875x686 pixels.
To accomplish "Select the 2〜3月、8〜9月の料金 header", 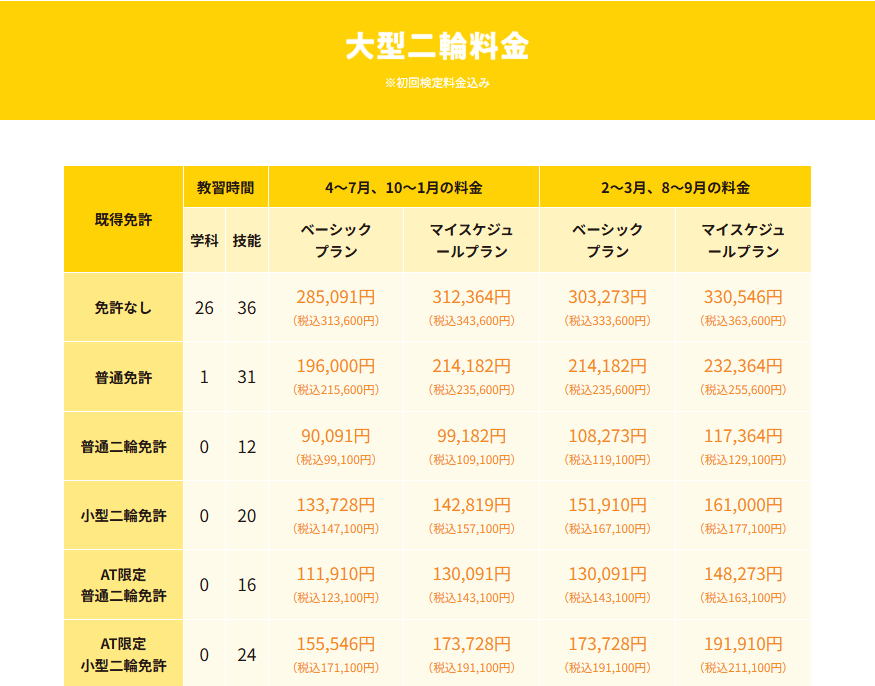I will pos(675,187).
